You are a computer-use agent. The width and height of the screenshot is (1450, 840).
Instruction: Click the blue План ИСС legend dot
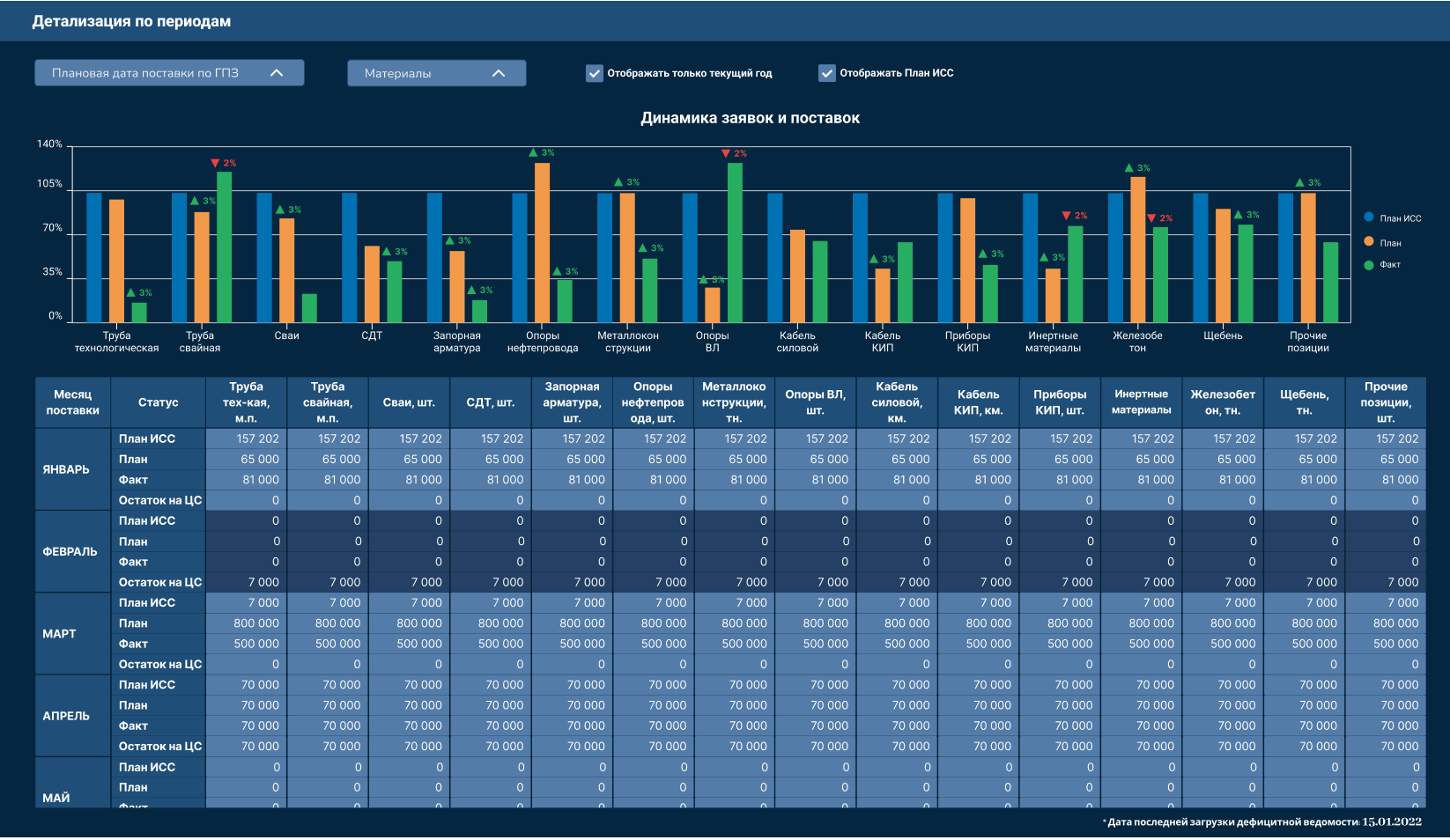coord(1368,217)
